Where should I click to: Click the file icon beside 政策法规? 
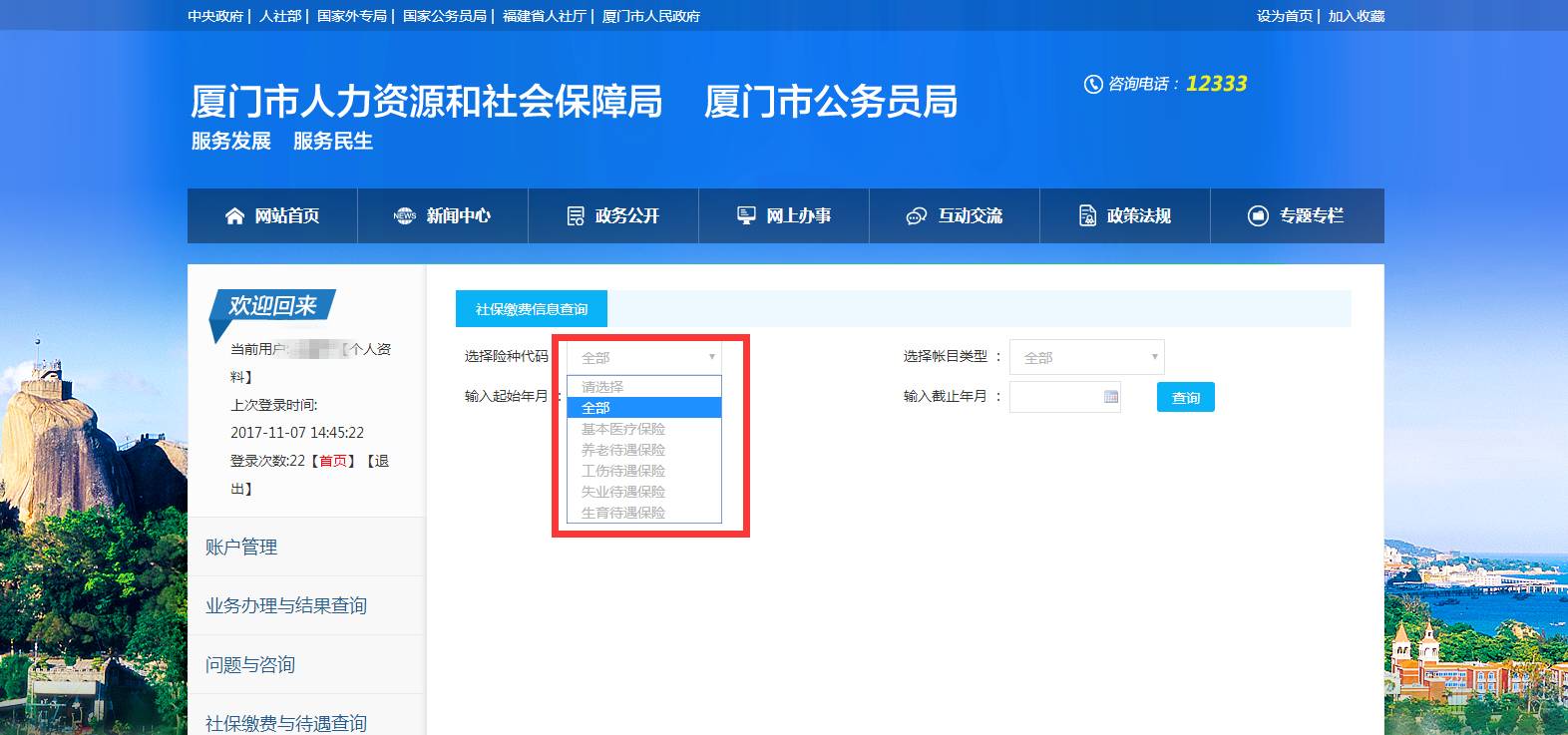tap(1087, 216)
